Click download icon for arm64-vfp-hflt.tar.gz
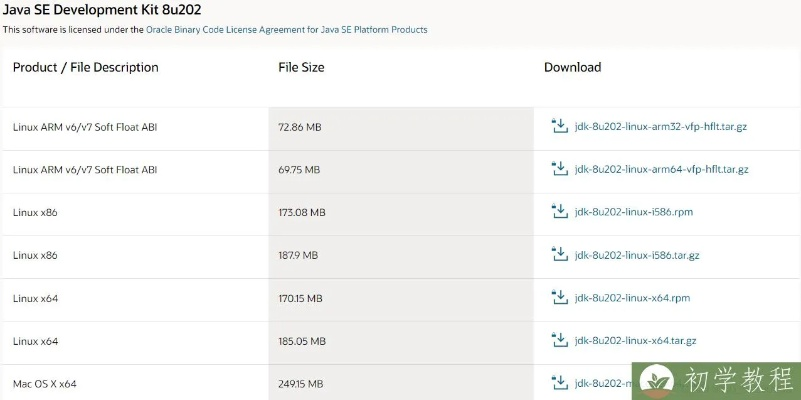The width and height of the screenshot is (801, 400). point(560,170)
